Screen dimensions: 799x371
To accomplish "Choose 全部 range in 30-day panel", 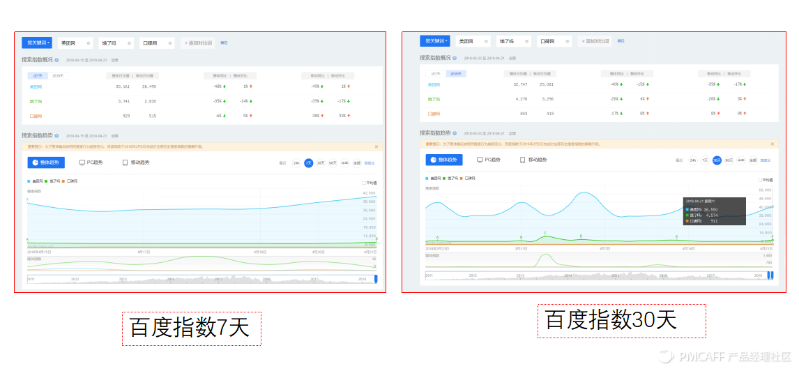I will (x=754, y=160).
